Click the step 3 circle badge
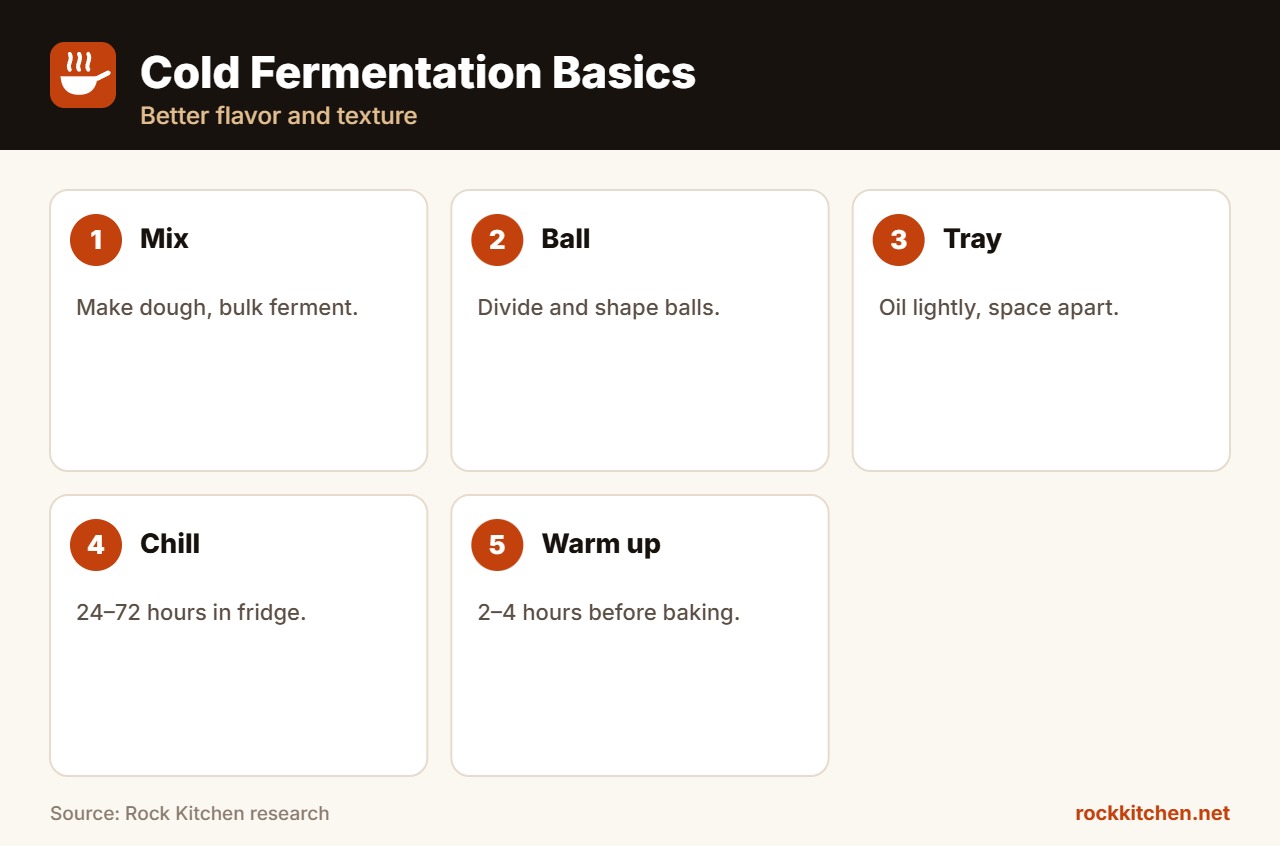 pos(899,240)
